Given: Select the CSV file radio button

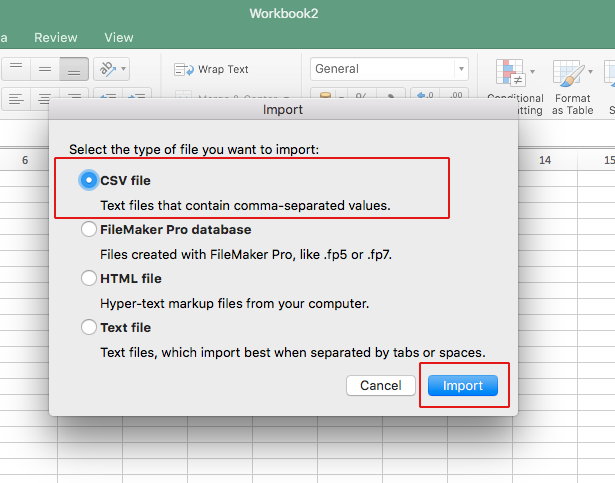Looking at the screenshot, I should (x=89, y=180).
